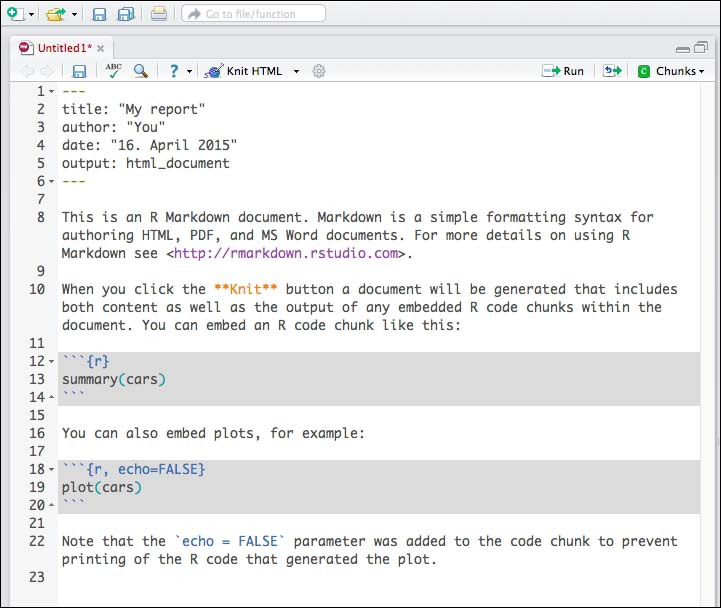The width and height of the screenshot is (721, 608).
Task: Click the Save All documents icon
Action: pyautogui.click(x=126, y=14)
